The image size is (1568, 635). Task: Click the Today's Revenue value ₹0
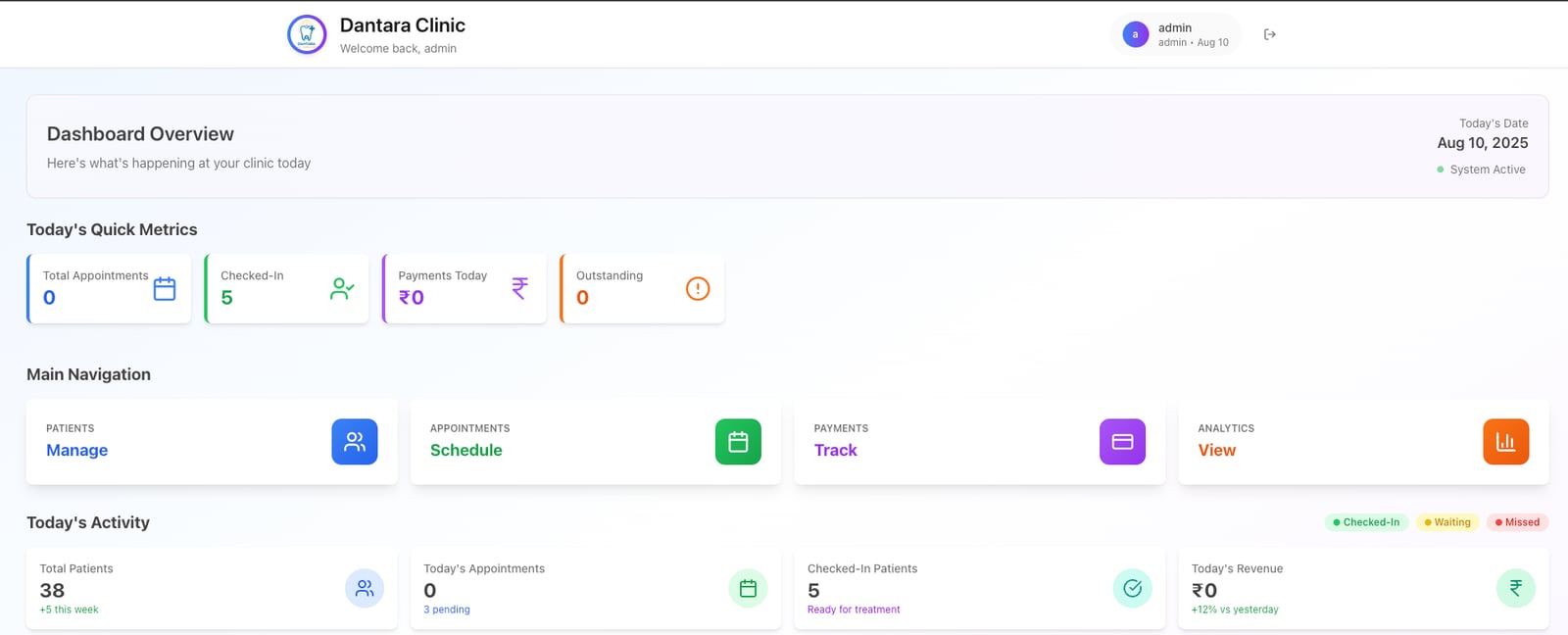(x=1204, y=591)
